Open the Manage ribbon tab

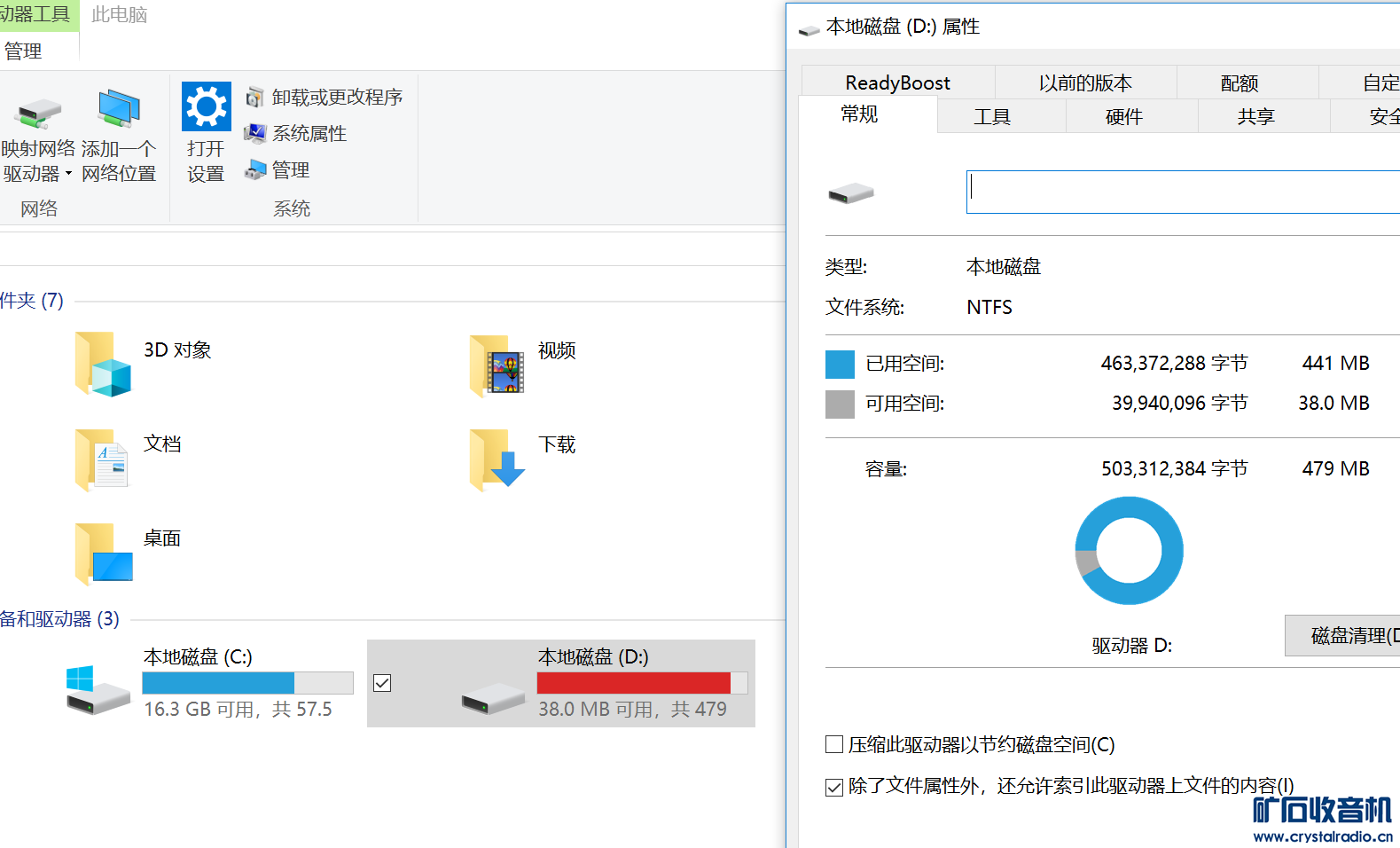pyautogui.click(x=23, y=51)
